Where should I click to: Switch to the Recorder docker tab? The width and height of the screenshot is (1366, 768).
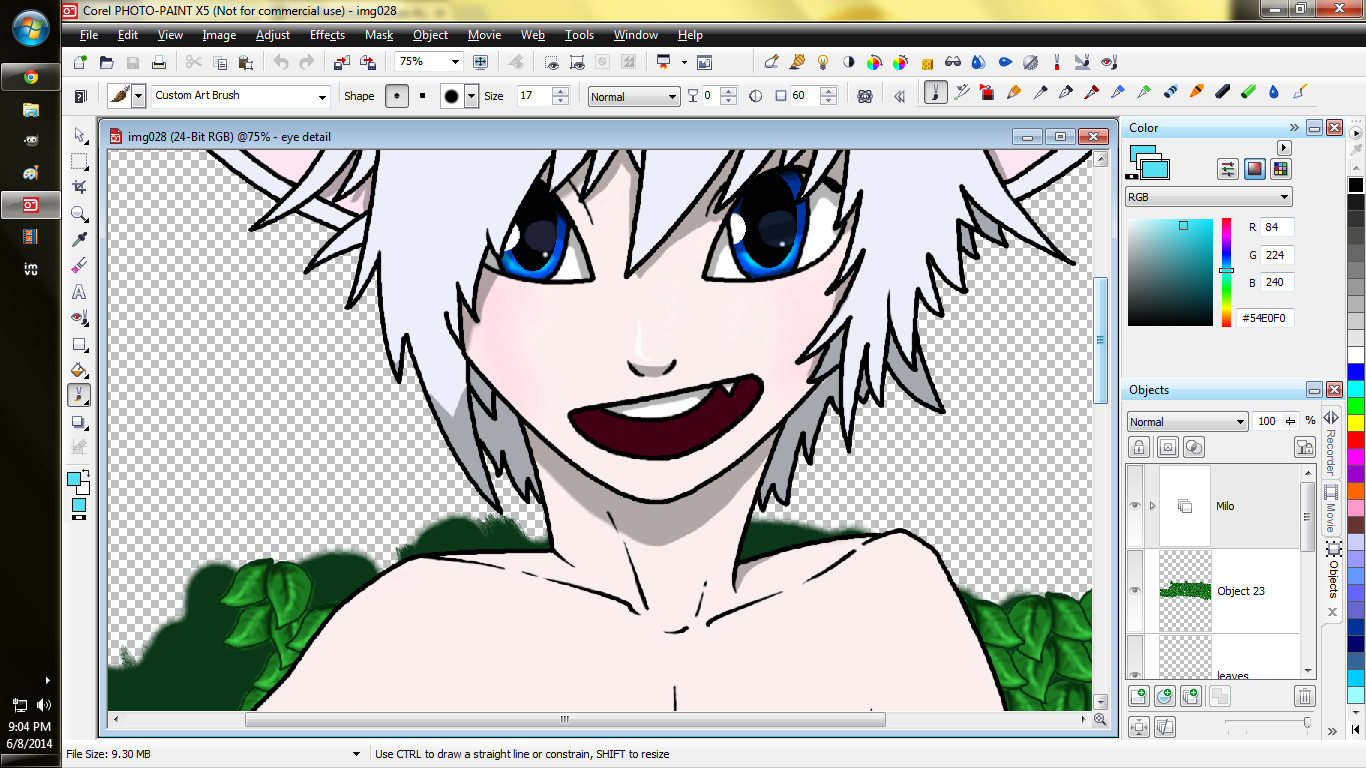tap(1331, 442)
